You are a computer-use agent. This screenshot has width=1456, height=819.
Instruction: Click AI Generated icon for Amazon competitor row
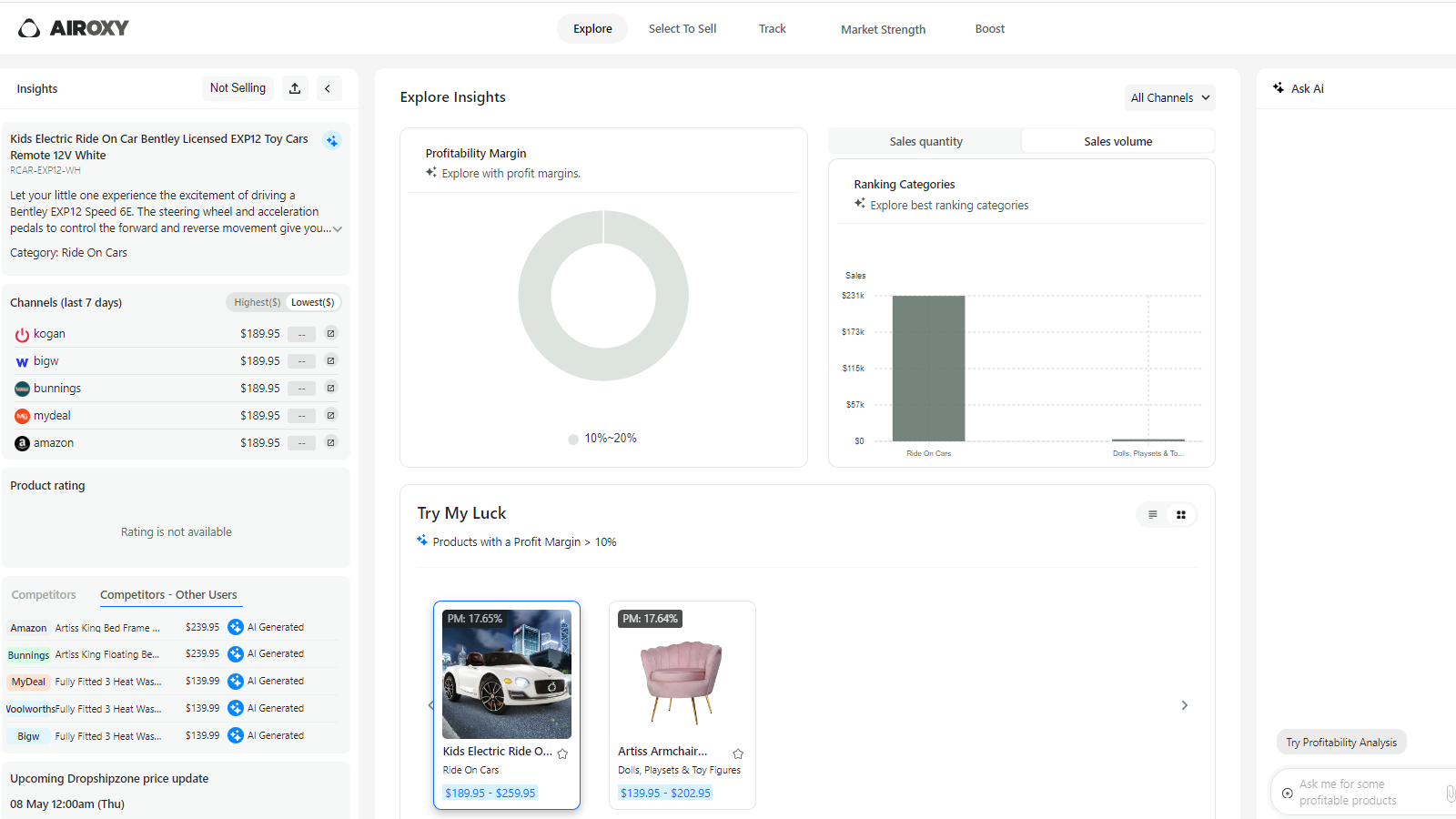pos(236,627)
